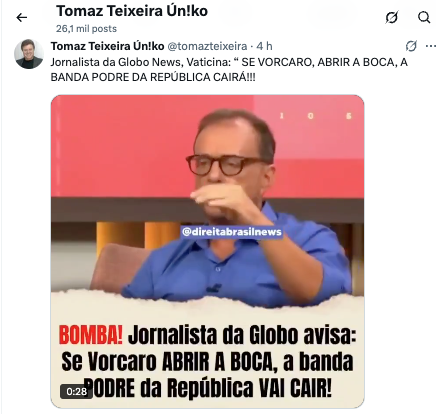Click the man's glasses in the video

point(223,165)
